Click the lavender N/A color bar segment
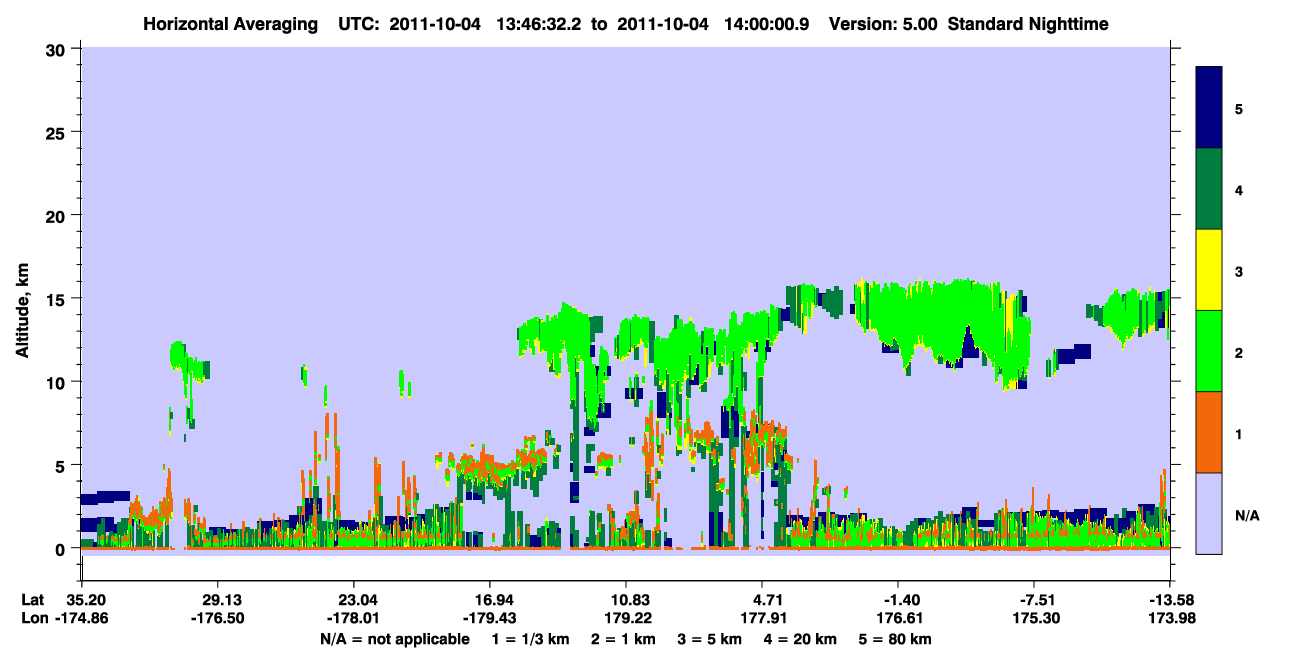 (1209, 512)
